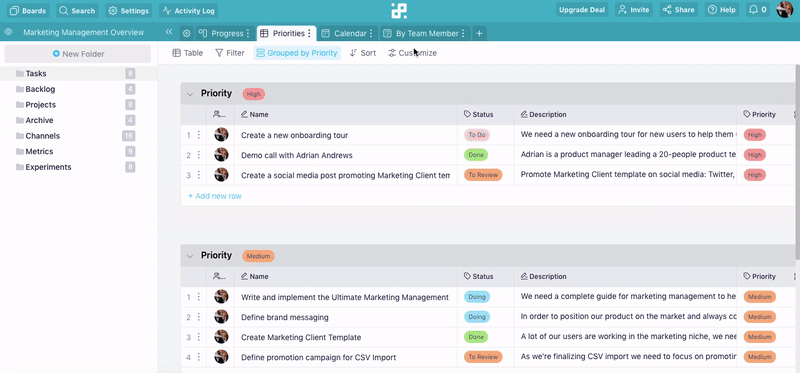The image size is (800, 373).
Task: Open the Activity Log
Action: (x=188, y=10)
